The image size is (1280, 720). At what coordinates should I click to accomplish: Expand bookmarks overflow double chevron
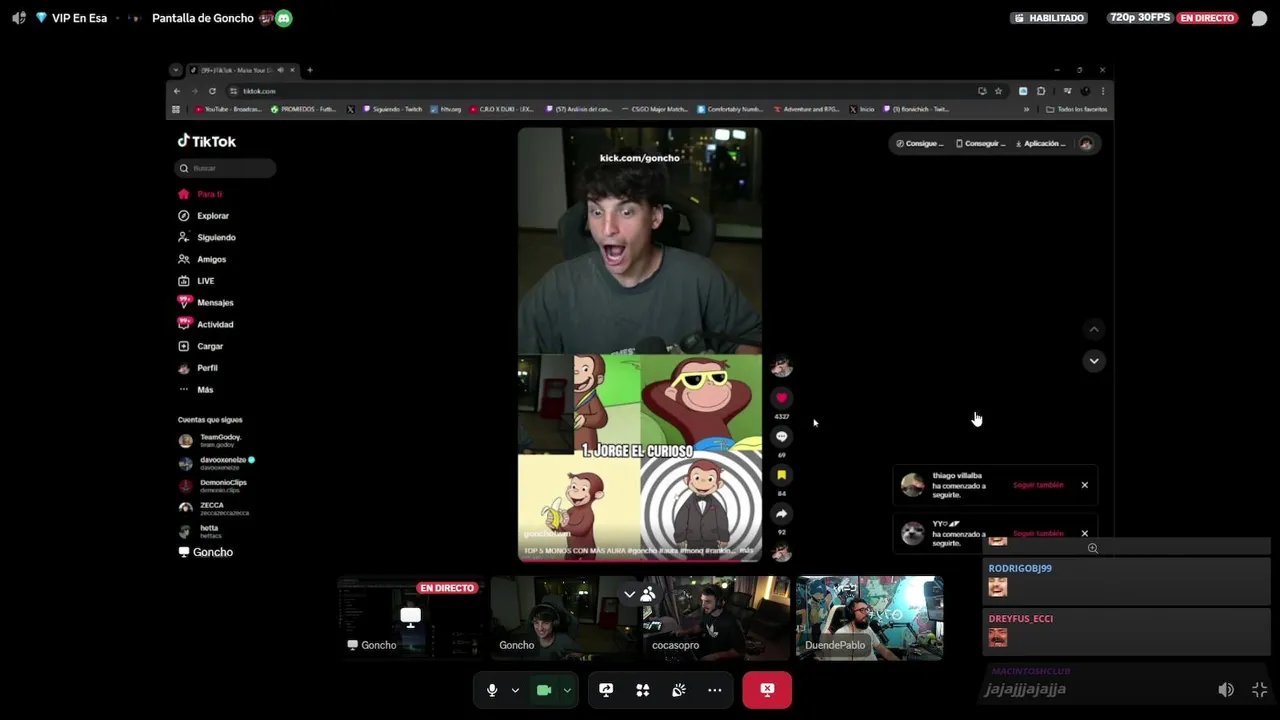pos(1026,109)
